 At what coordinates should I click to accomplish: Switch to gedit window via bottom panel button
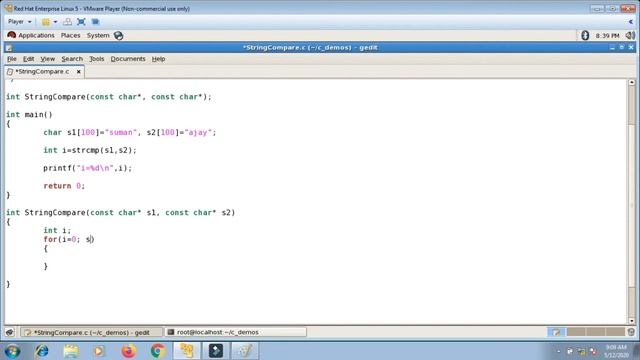tap(91, 332)
